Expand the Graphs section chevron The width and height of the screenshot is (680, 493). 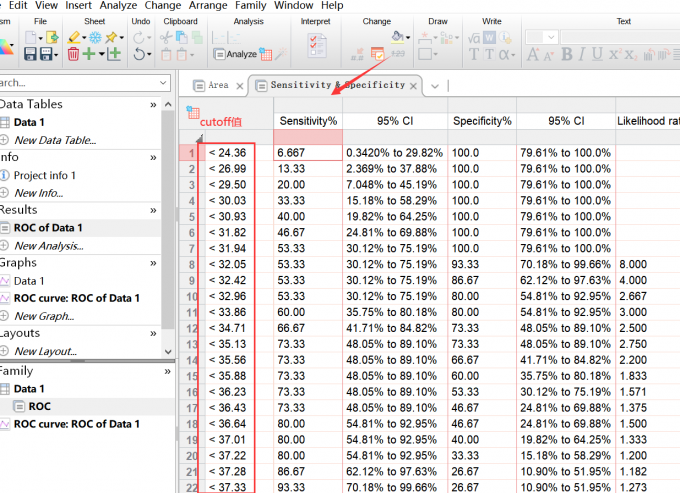point(153,263)
